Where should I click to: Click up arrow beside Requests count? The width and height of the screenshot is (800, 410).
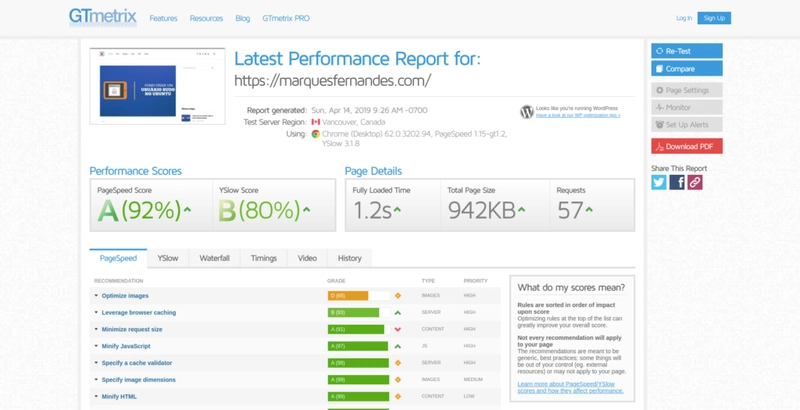[x=589, y=210]
